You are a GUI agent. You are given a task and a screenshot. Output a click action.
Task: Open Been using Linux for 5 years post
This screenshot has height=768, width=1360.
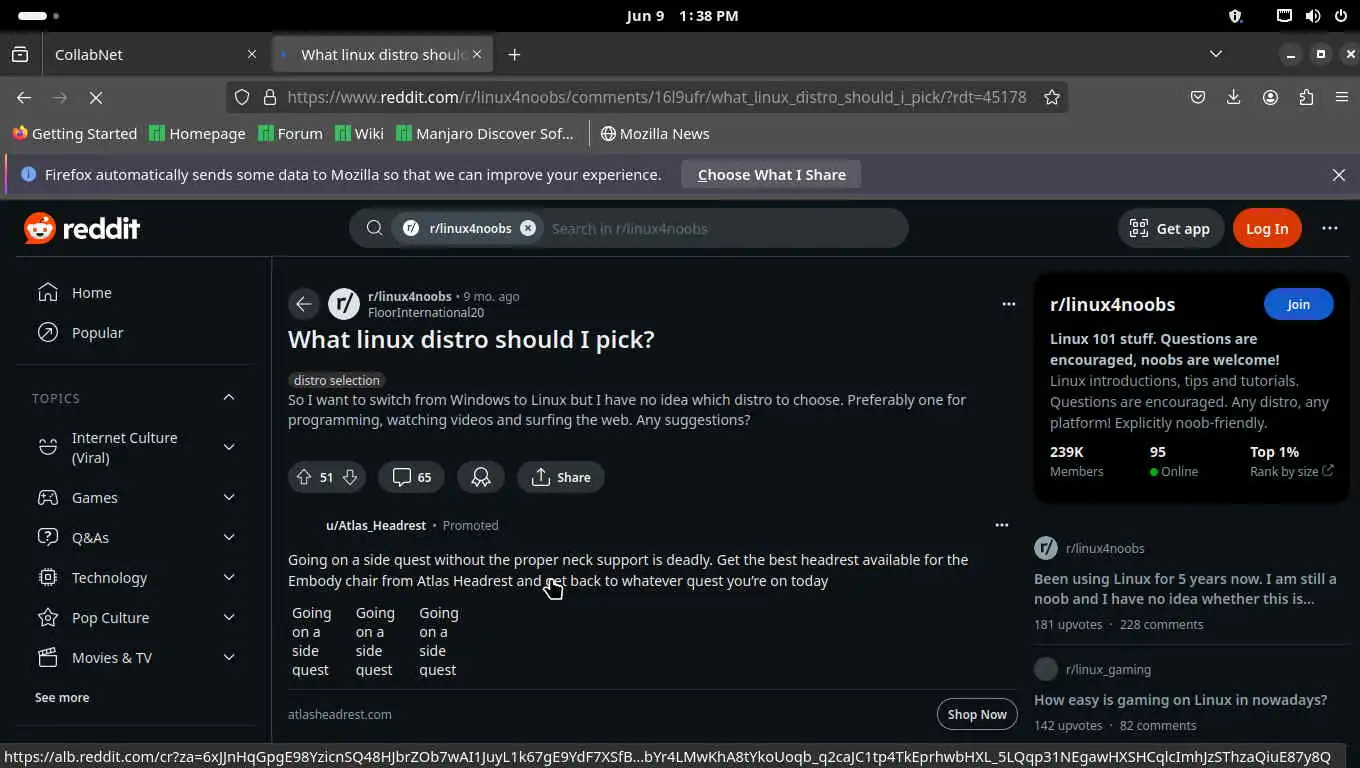click(x=1185, y=588)
